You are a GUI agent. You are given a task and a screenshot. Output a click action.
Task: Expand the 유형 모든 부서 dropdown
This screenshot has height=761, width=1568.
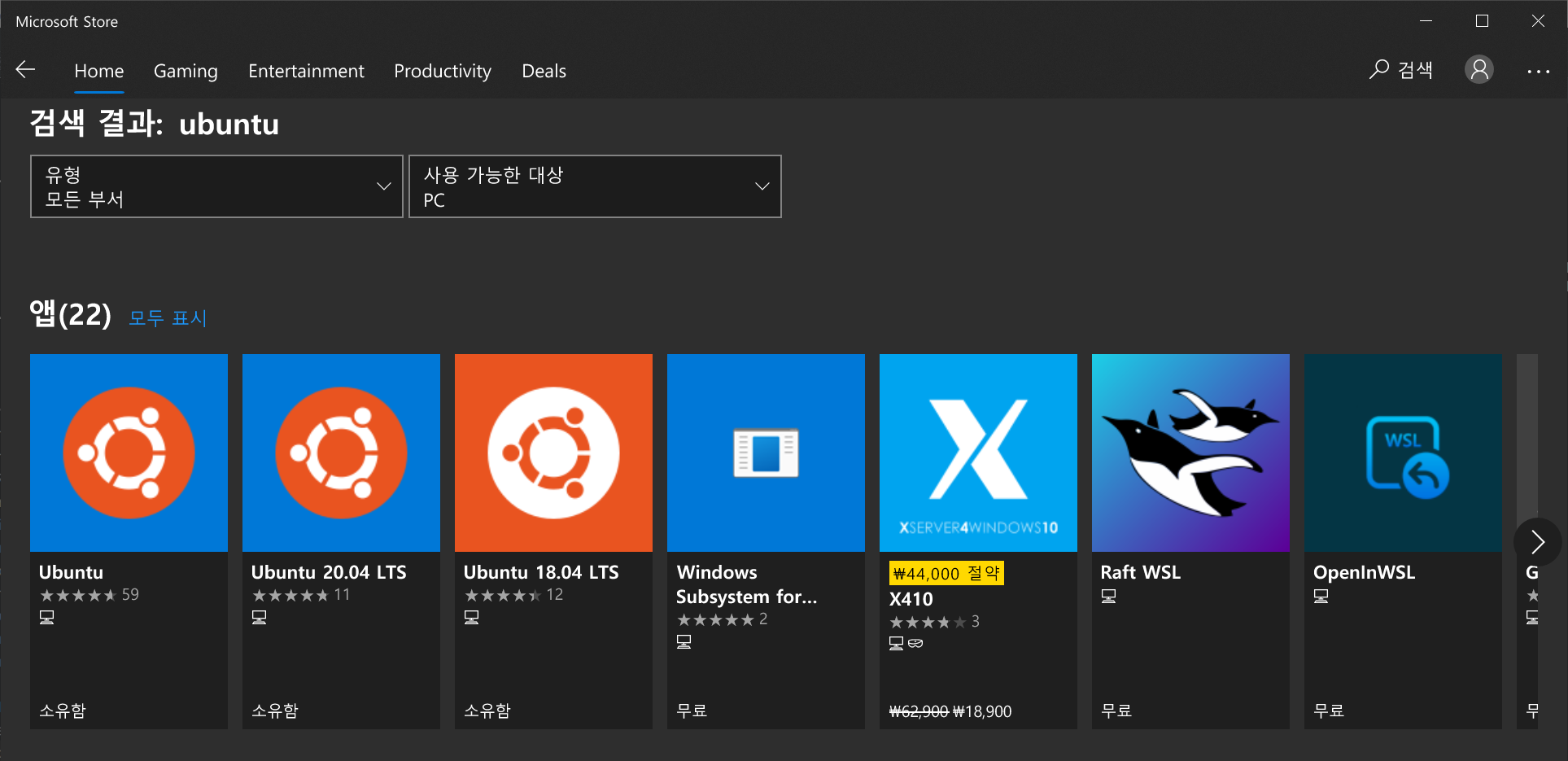(x=216, y=186)
